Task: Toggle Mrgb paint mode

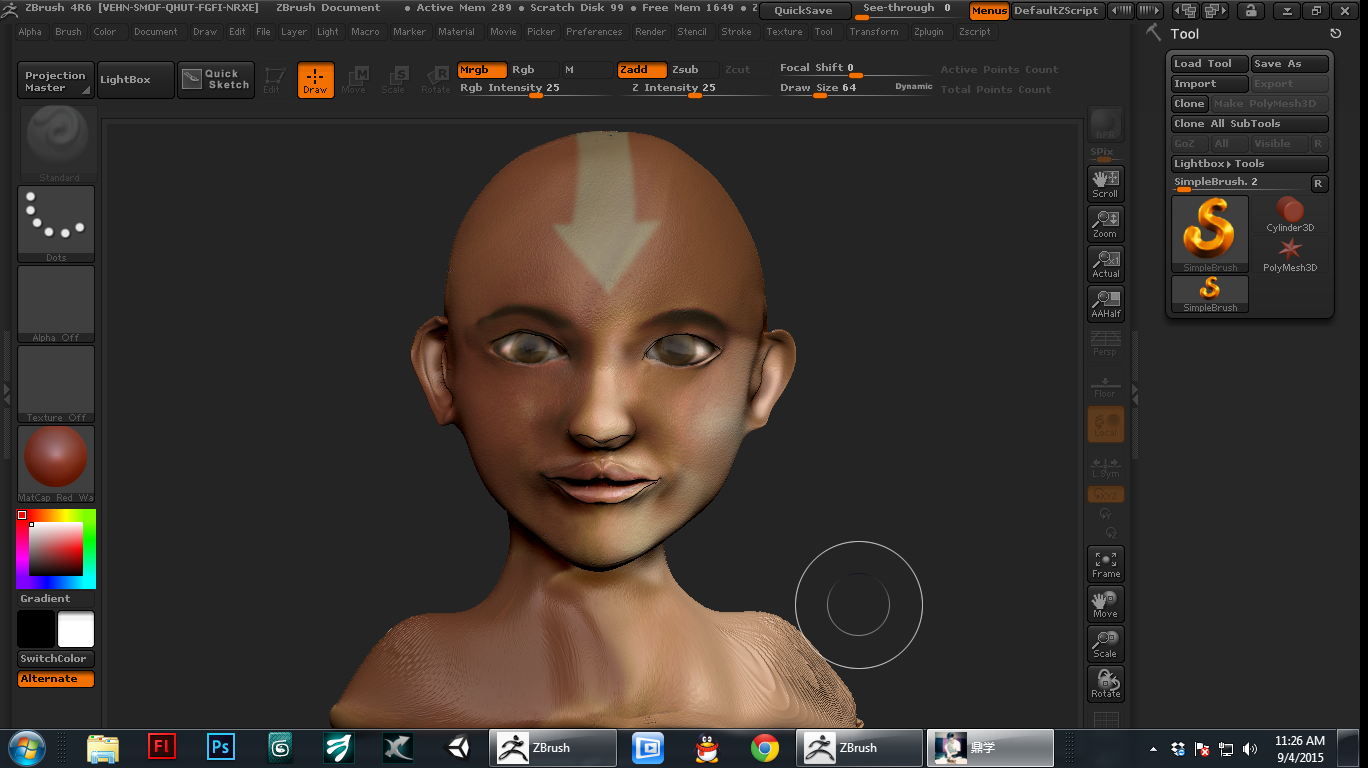Action: 482,70
